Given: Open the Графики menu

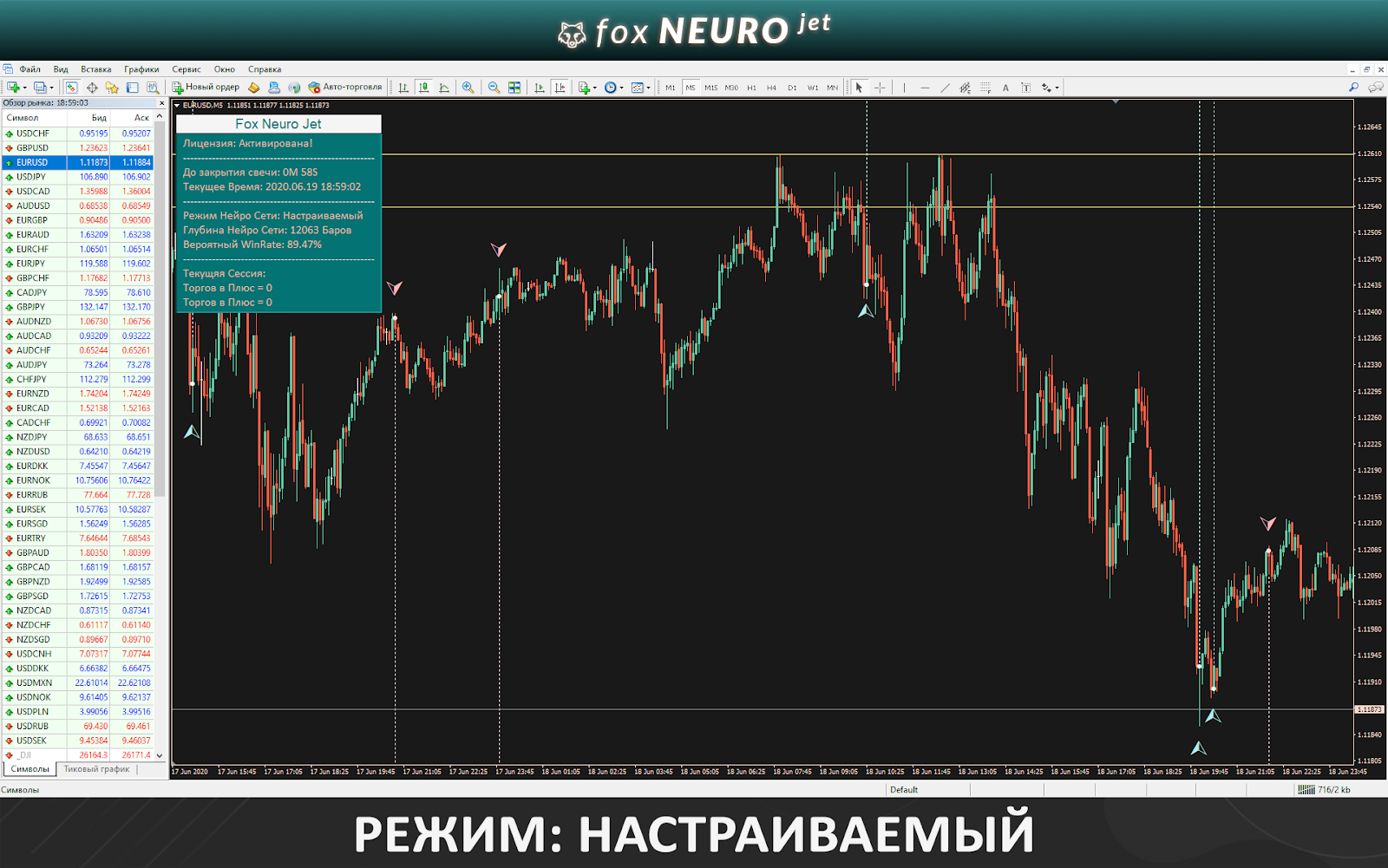Looking at the screenshot, I should coord(141,69).
